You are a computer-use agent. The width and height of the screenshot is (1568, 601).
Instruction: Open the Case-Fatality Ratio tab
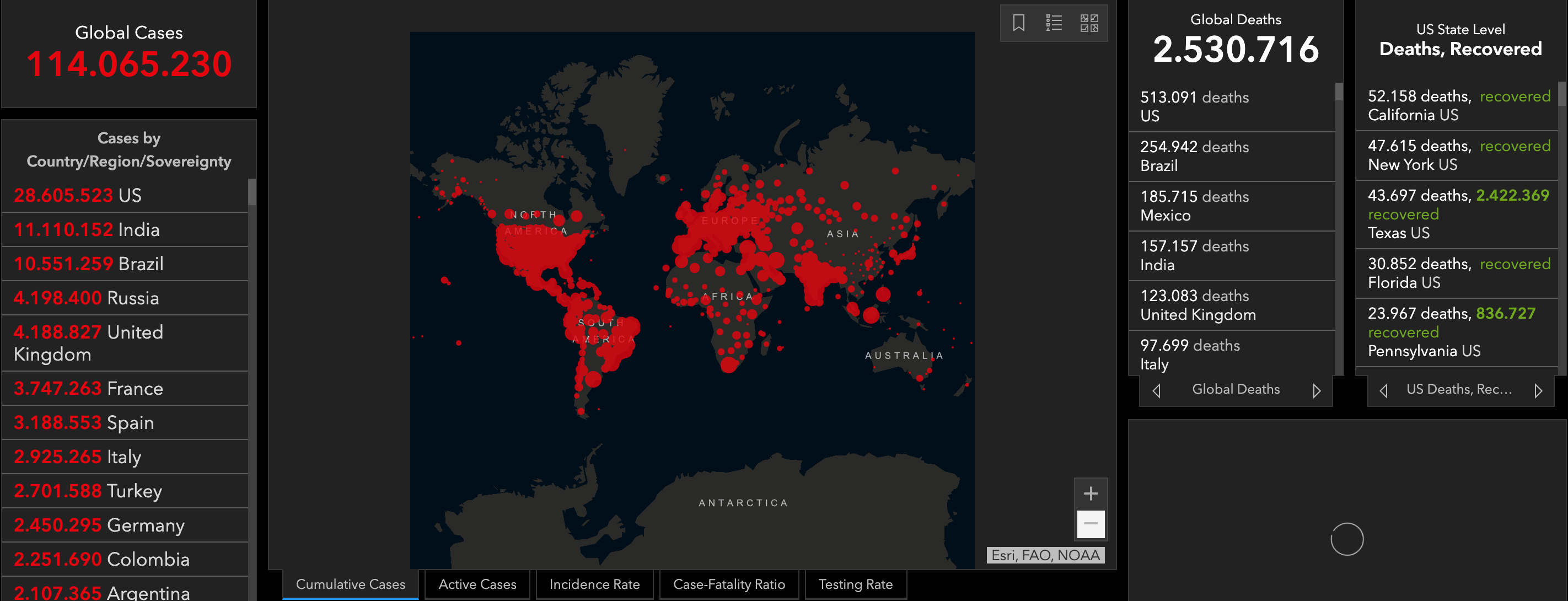(729, 584)
